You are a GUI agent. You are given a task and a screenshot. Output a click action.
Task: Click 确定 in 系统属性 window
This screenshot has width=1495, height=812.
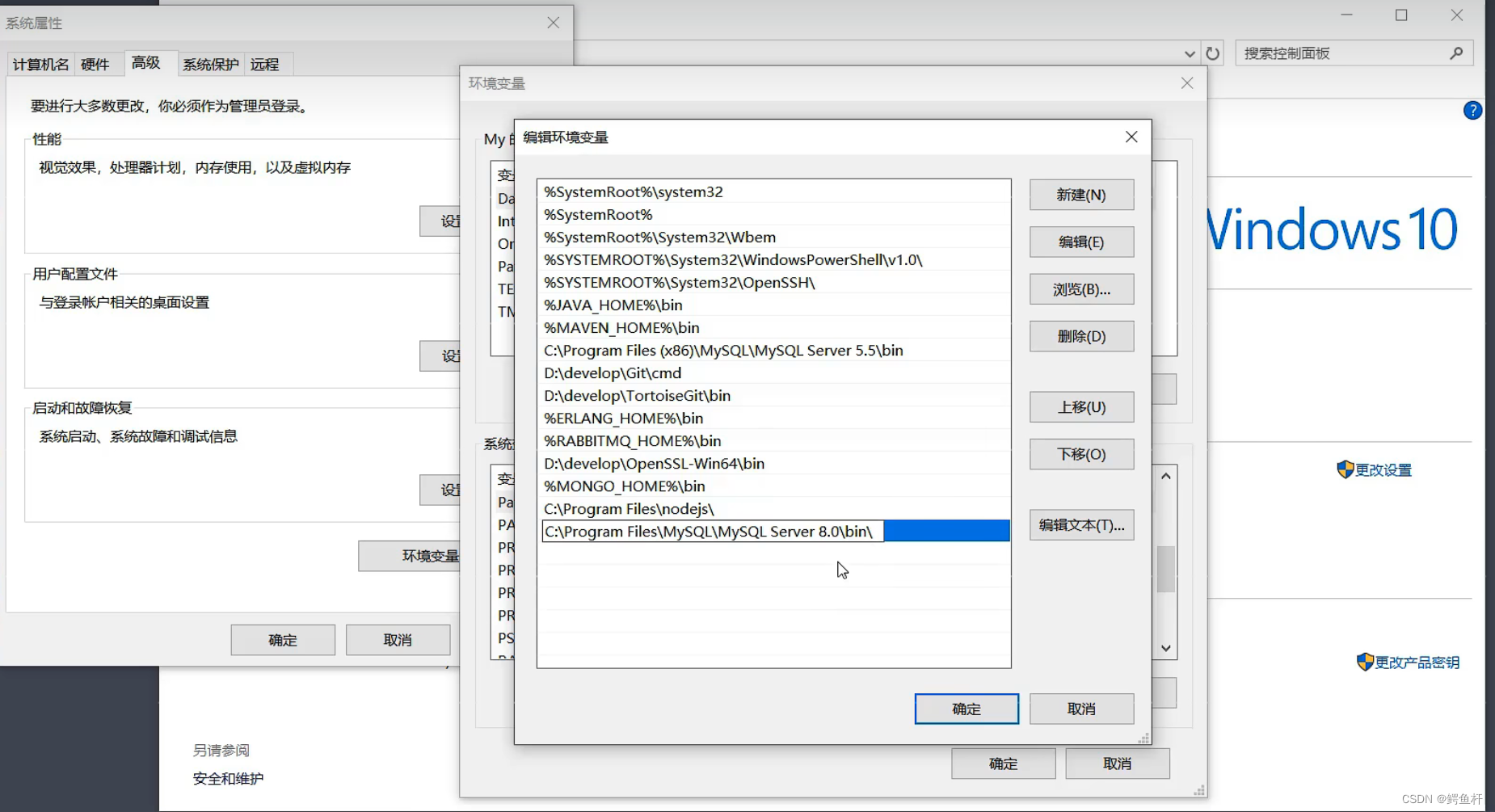pyautogui.click(x=283, y=640)
